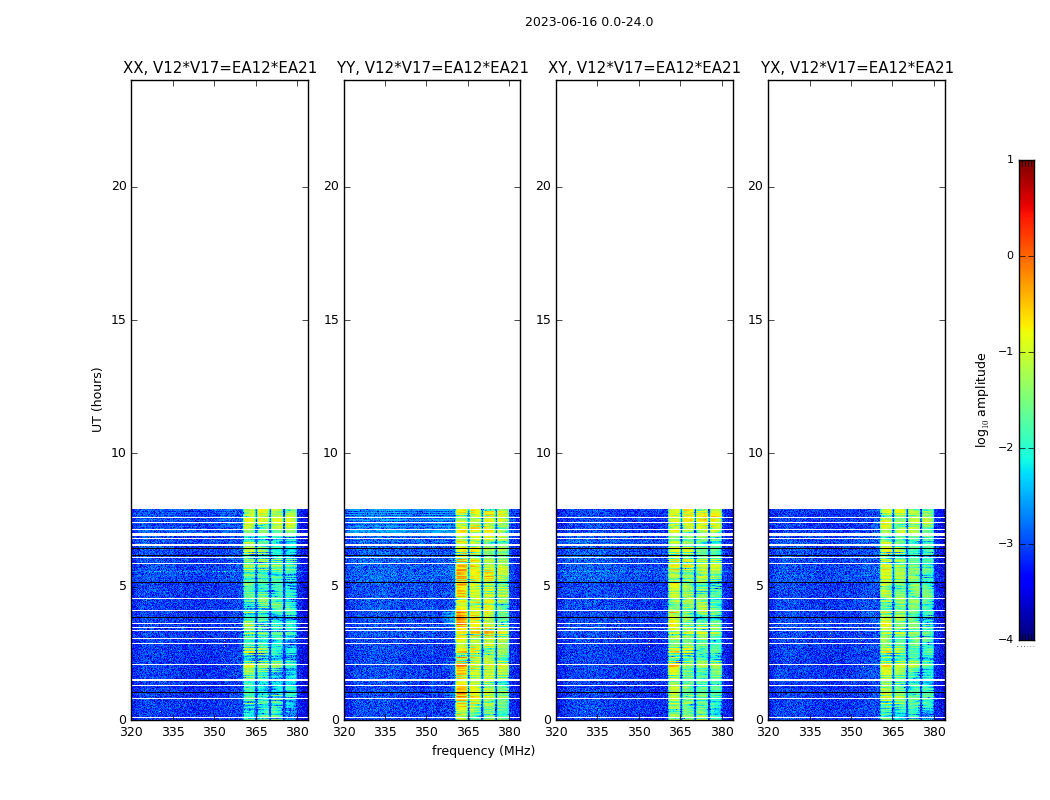The height and width of the screenshot is (800, 1050).
Task: Select the XX panel title text
Action: pyautogui.click(x=220, y=68)
